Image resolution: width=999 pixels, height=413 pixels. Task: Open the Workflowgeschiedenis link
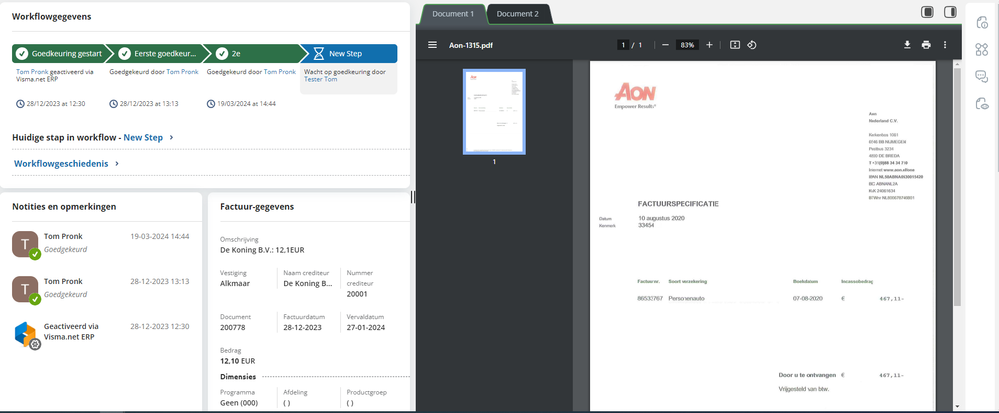click(x=62, y=164)
